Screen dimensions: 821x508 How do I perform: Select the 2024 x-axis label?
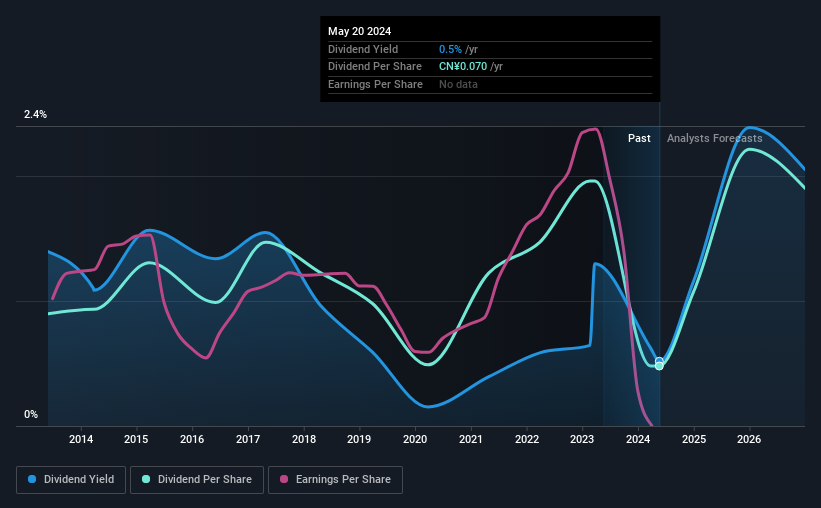(638, 439)
